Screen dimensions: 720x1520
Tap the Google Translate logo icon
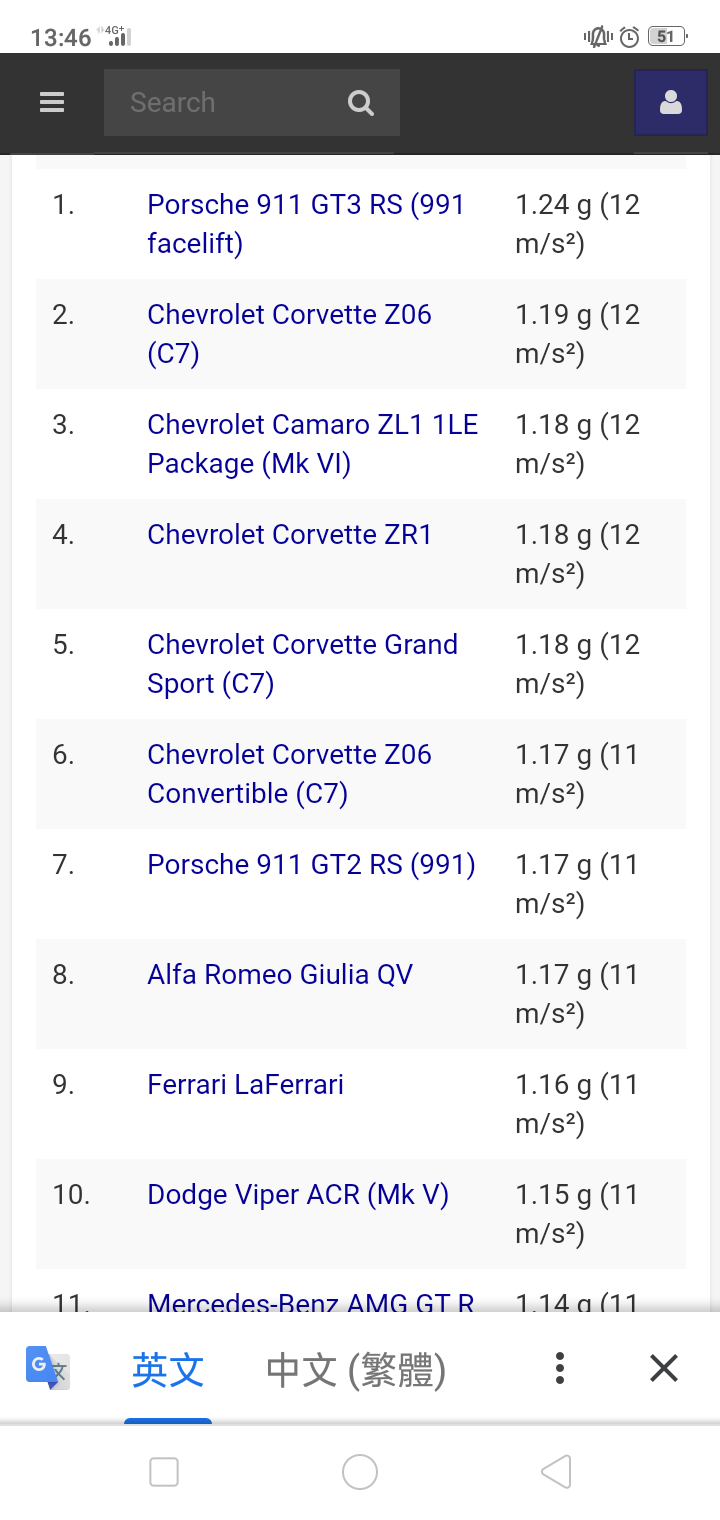(x=47, y=1367)
